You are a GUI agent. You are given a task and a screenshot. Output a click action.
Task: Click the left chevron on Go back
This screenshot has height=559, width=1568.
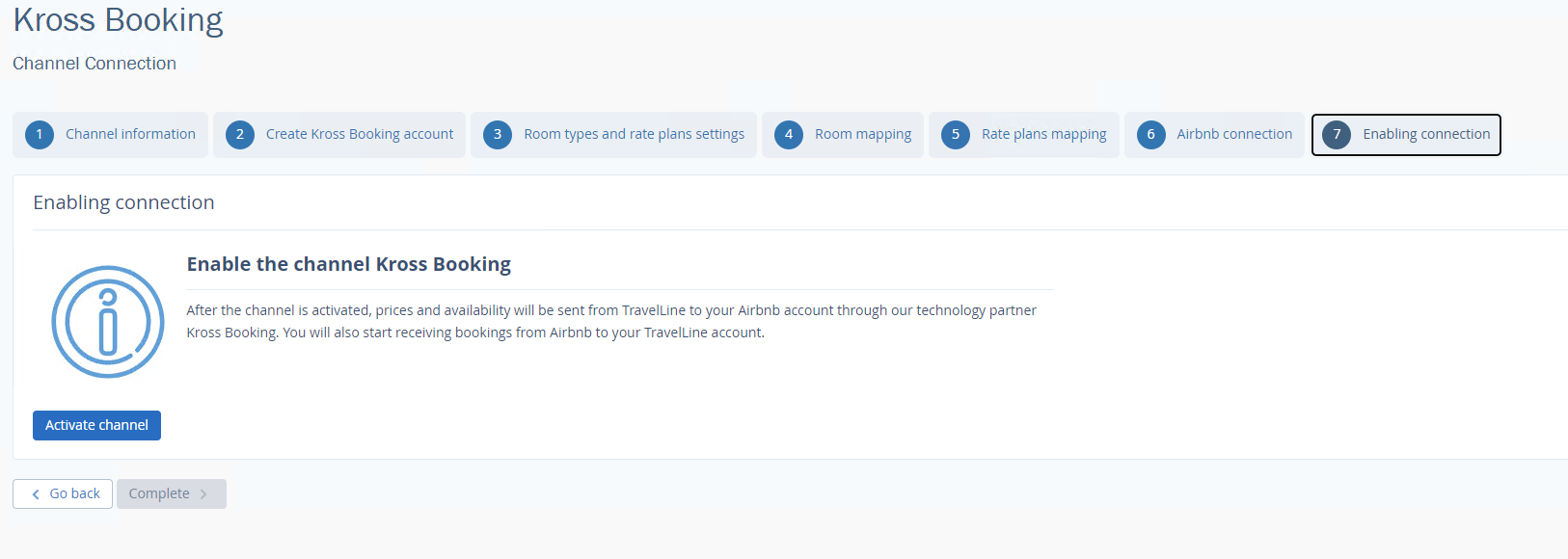click(36, 494)
